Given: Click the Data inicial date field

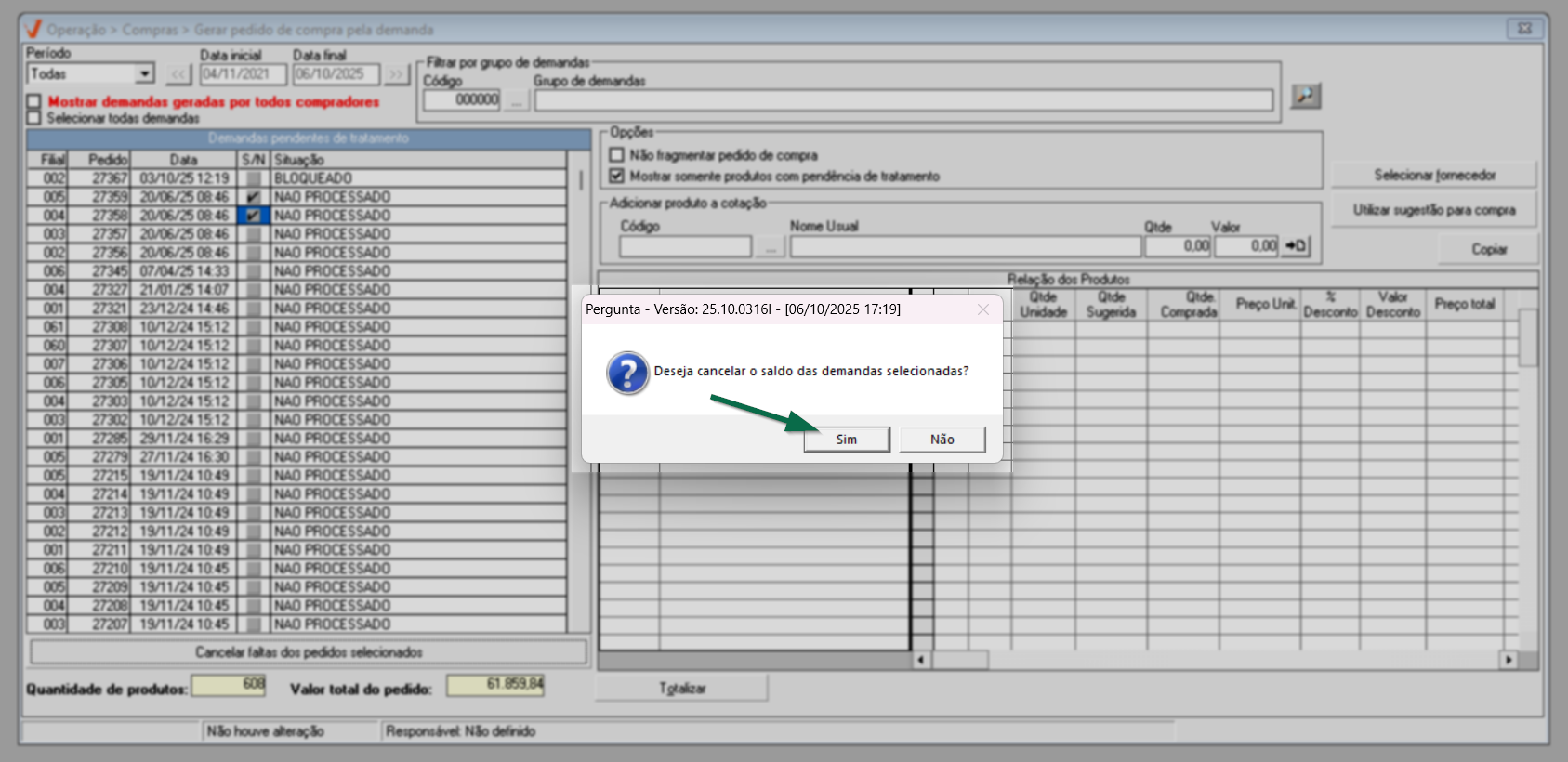Looking at the screenshot, I should [243, 74].
